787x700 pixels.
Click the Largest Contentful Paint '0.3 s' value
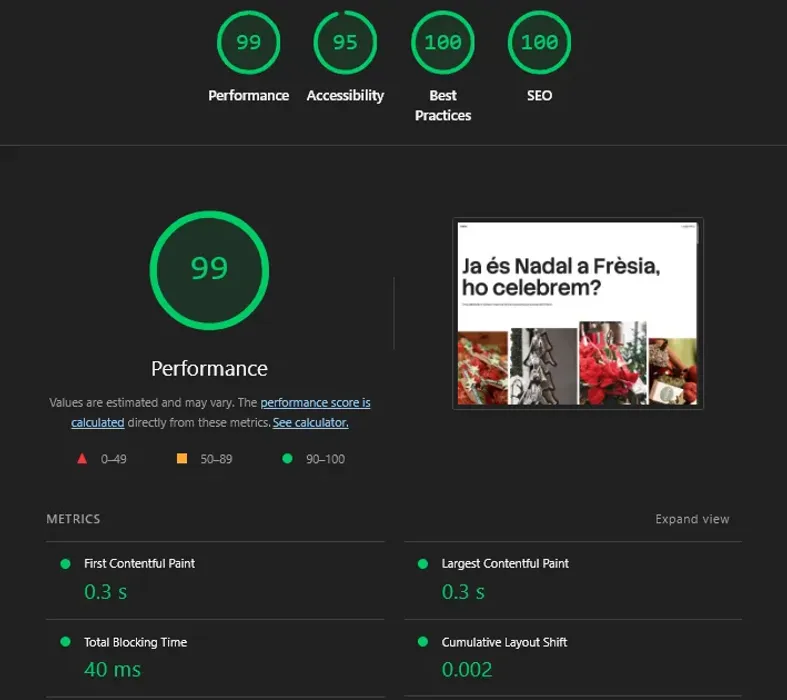(463, 592)
